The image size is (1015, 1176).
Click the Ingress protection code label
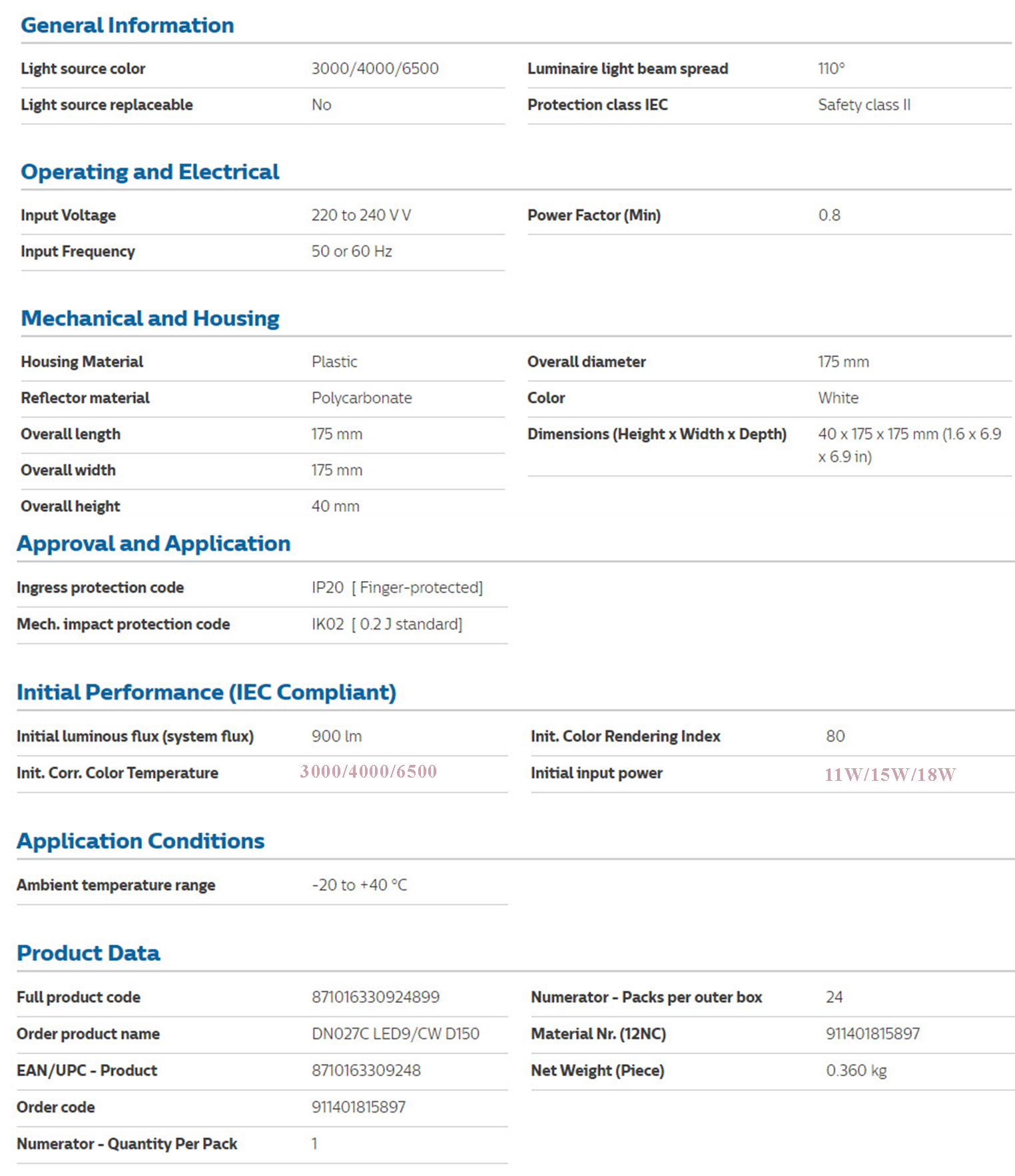[x=100, y=588]
